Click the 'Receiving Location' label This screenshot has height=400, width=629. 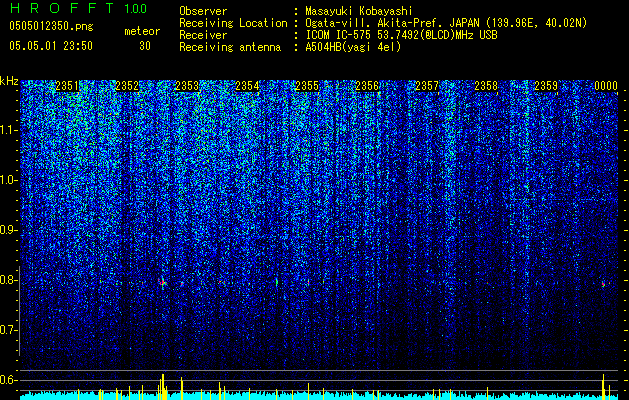click(233, 23)
